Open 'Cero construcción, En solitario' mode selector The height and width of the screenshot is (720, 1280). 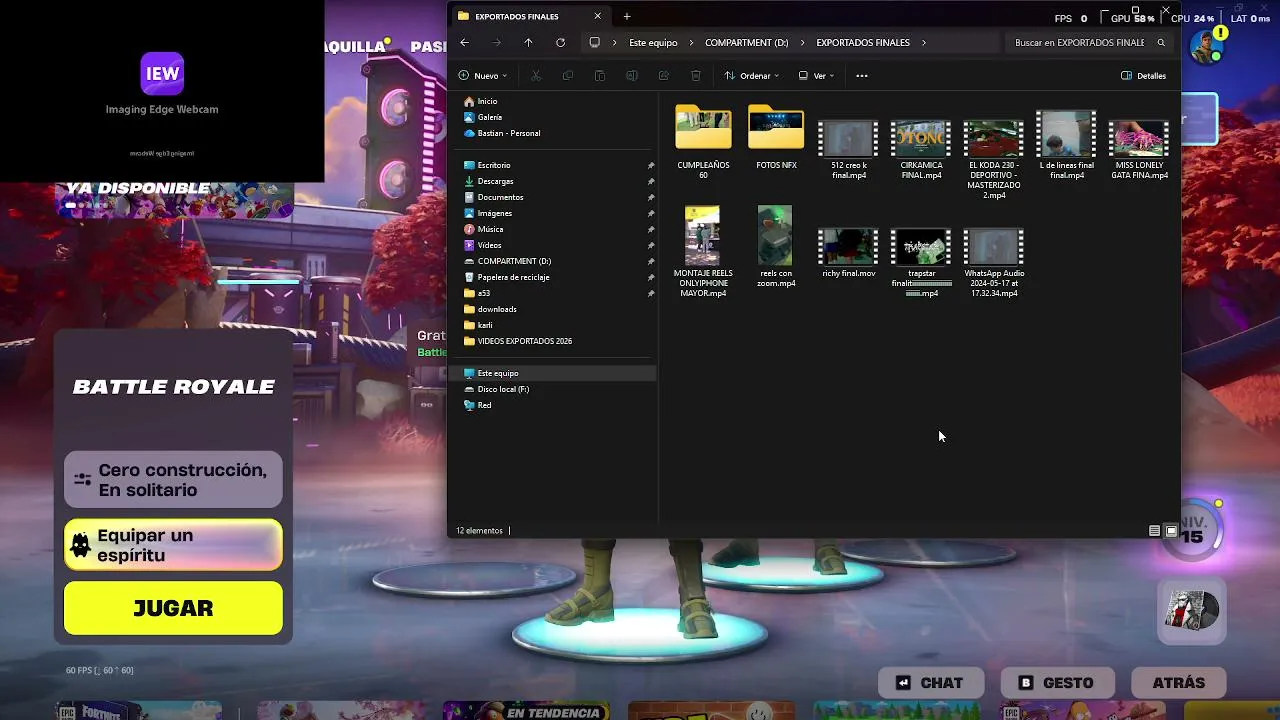point(173,480)
